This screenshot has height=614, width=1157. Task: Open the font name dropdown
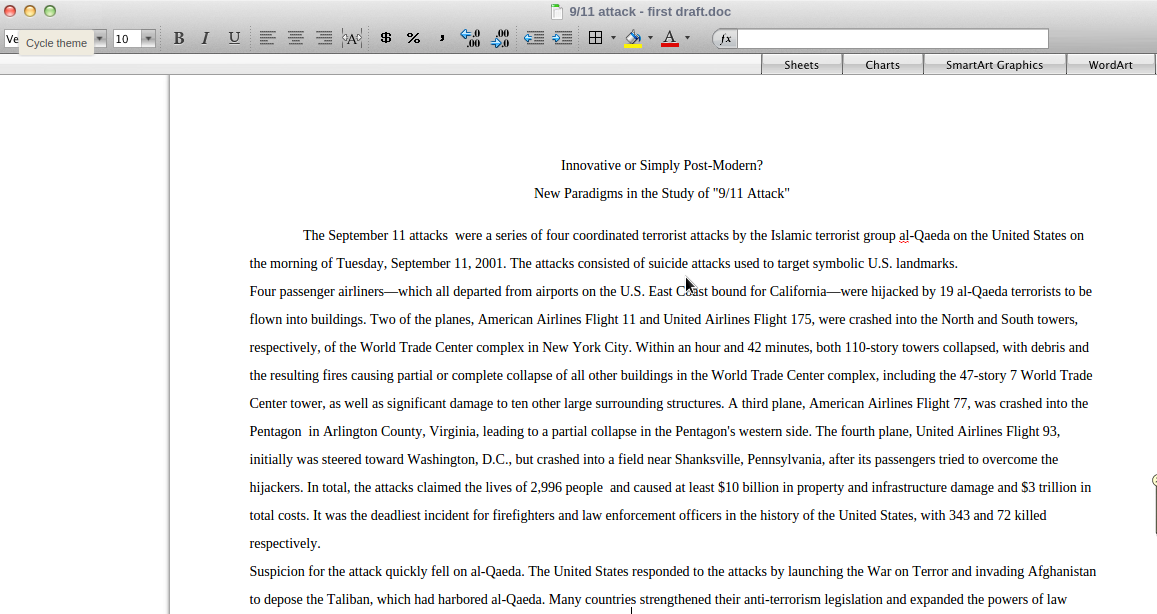(x=100, y=38)
